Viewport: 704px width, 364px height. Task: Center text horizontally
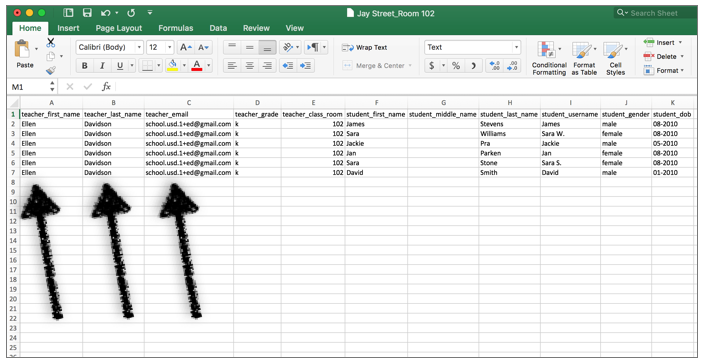click(x=249, y=66)
